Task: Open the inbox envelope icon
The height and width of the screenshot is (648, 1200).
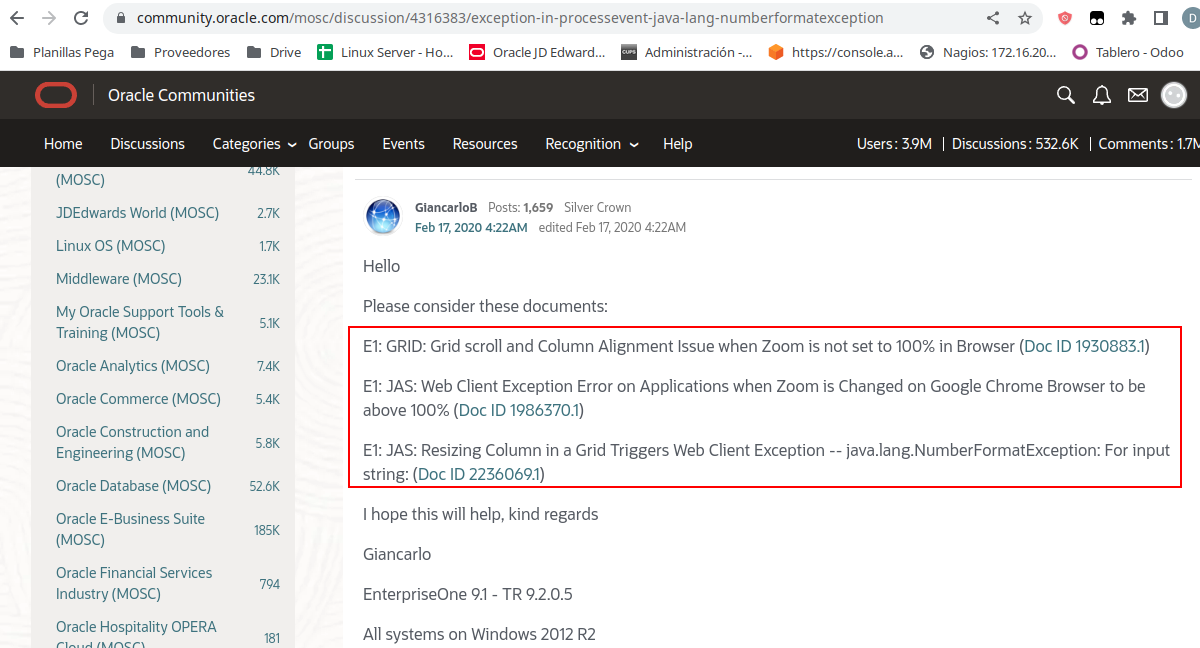Action: (1138, 95)
